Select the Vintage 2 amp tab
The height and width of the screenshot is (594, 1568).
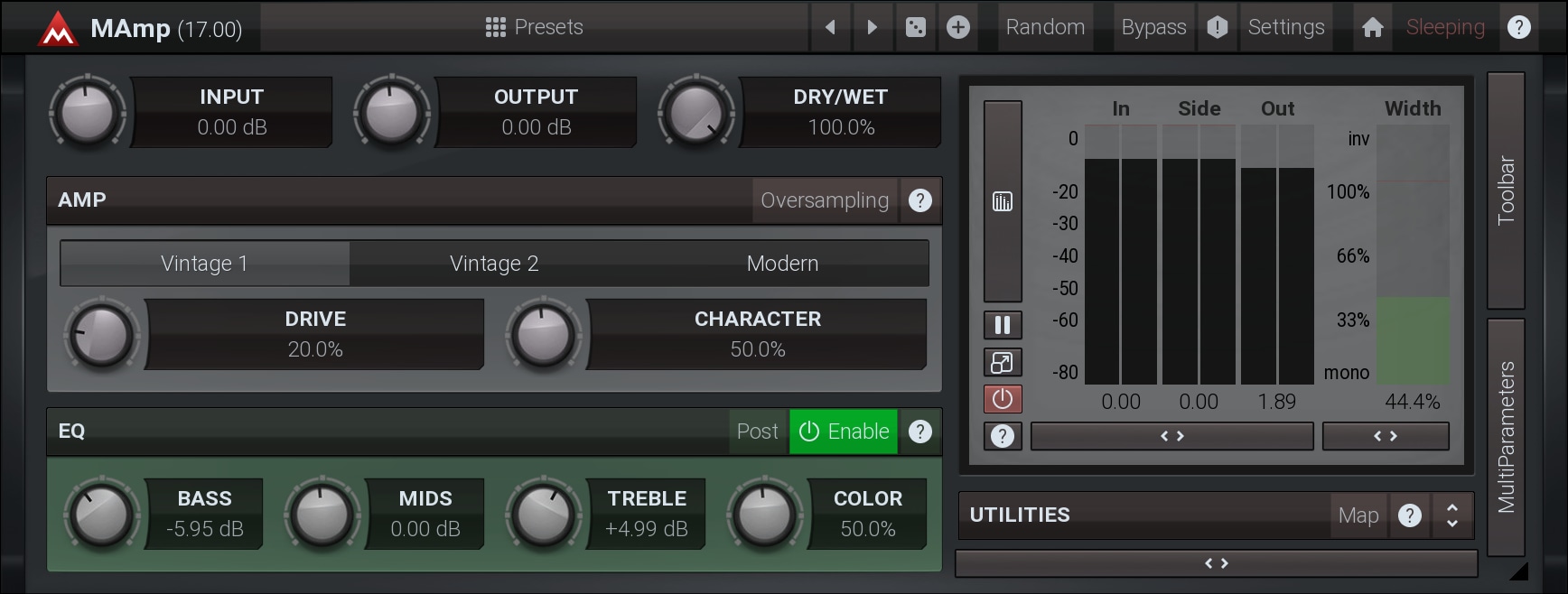point(494,264)
